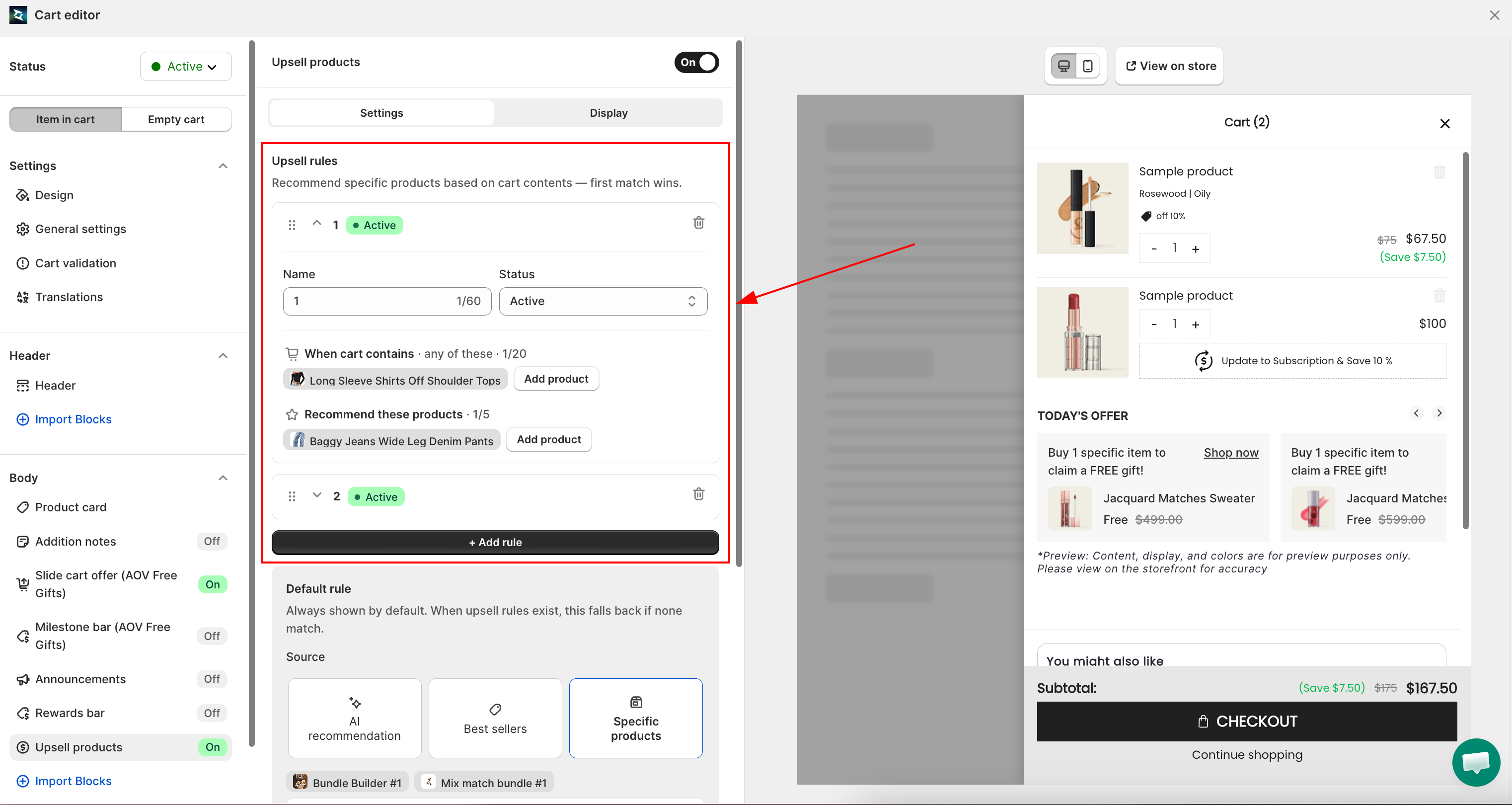Choose Best sellers source
1512x805 pixels.
click(495, 718)
